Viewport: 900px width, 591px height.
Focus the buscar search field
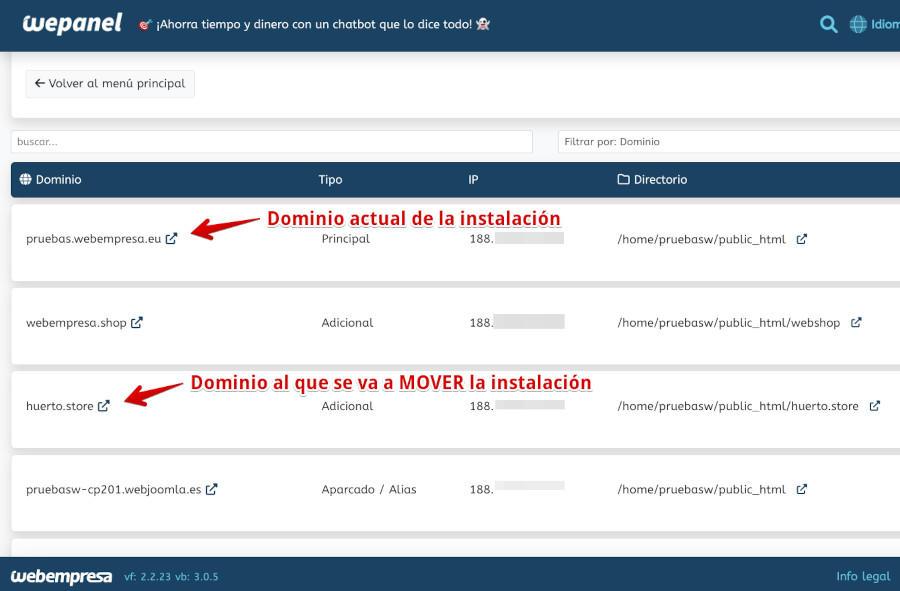[271, 142]
